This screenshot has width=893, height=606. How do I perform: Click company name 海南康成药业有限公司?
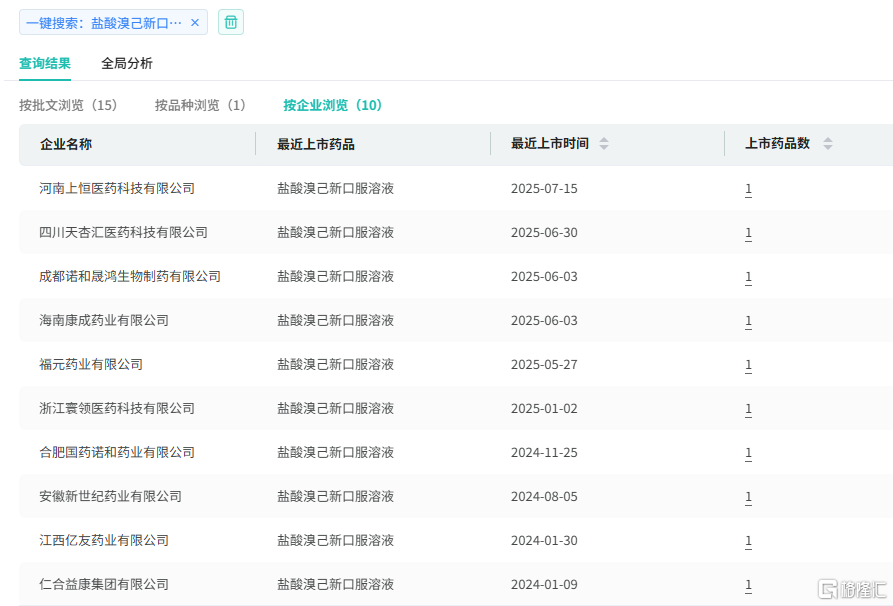[104, 321]
